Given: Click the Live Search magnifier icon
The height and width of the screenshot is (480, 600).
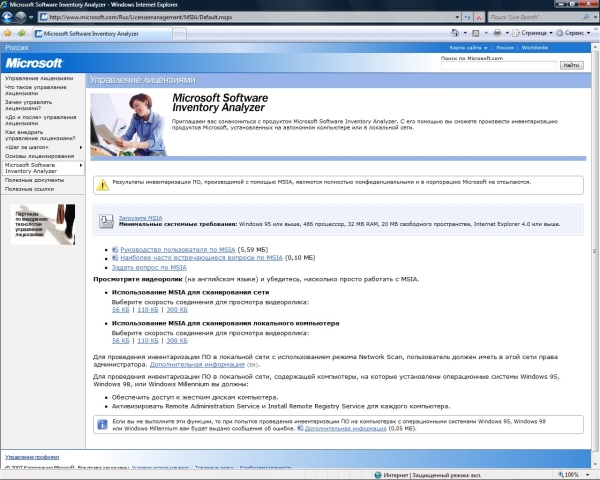Looking at the screenshot, I should coord(586,17).
